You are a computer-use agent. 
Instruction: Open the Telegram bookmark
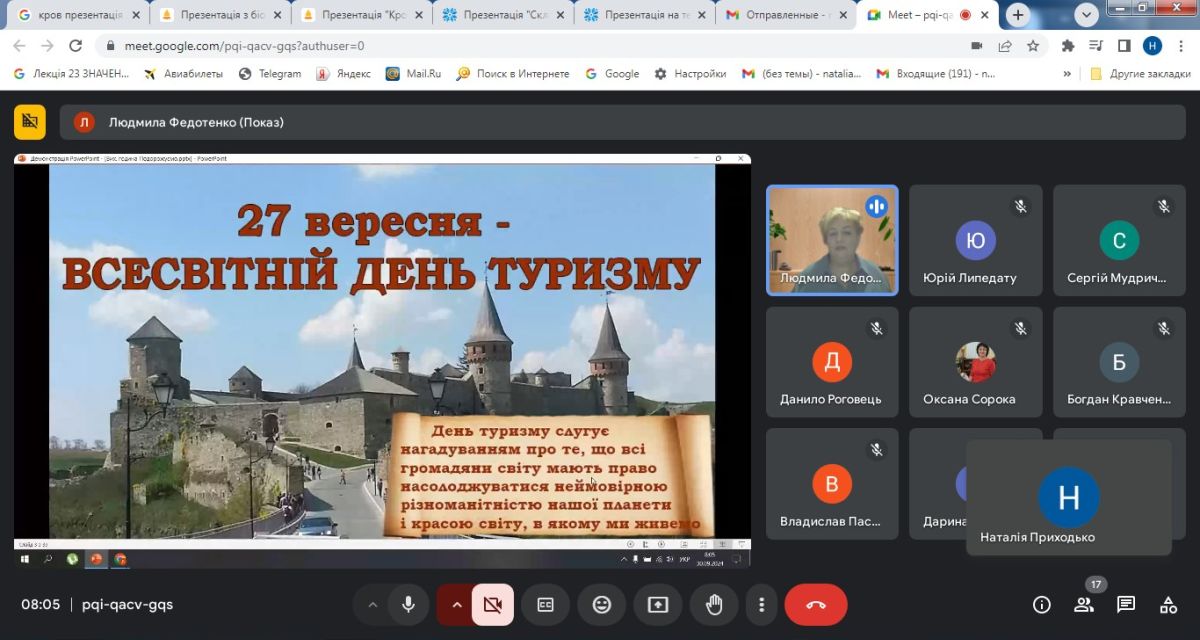click(x=270, y=73)
